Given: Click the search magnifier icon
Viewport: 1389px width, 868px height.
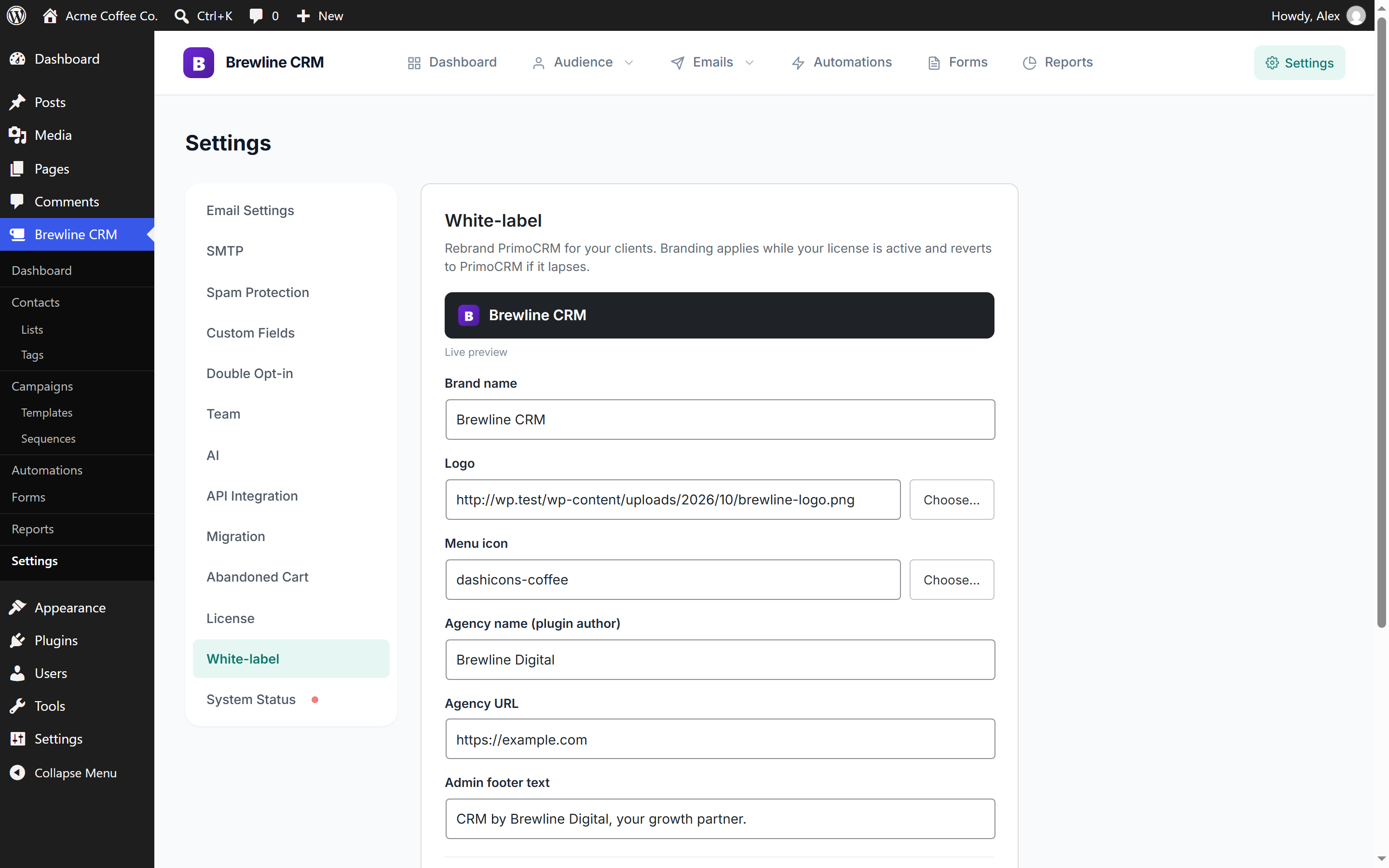Looking at the screenshot, I should (181, 16).
